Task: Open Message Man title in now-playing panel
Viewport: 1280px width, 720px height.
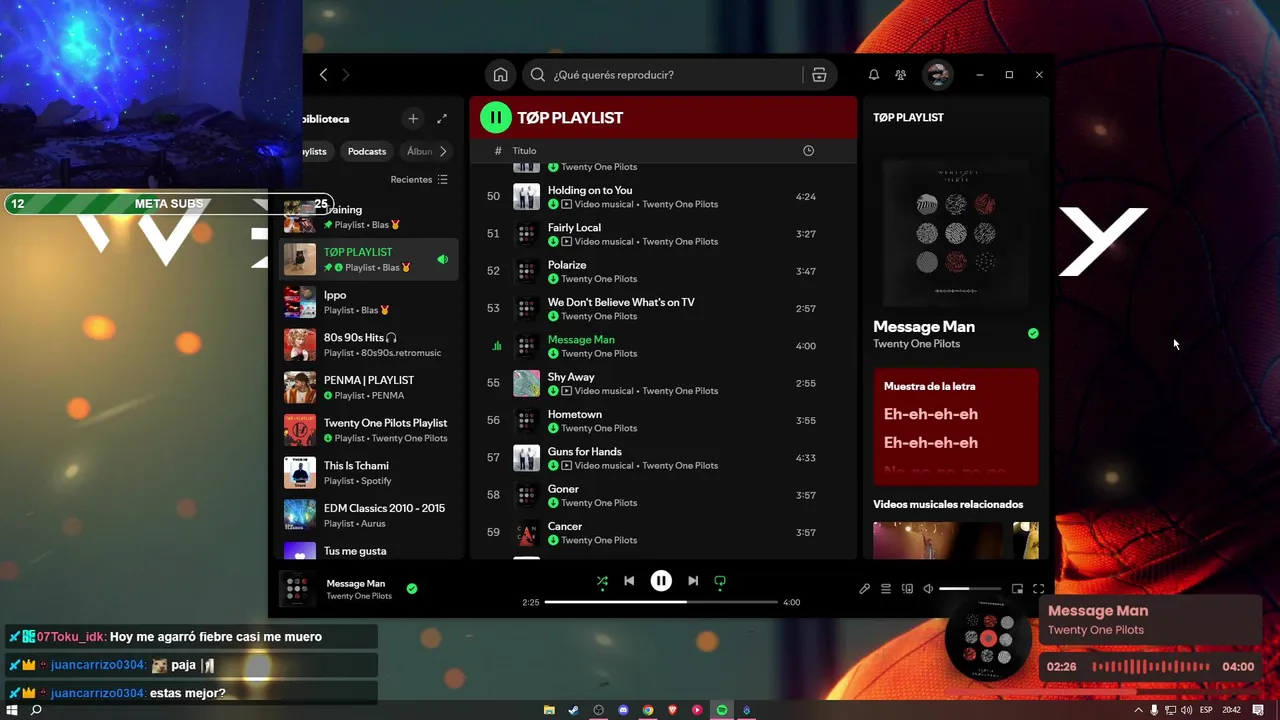Action: (x=924, y=327)
